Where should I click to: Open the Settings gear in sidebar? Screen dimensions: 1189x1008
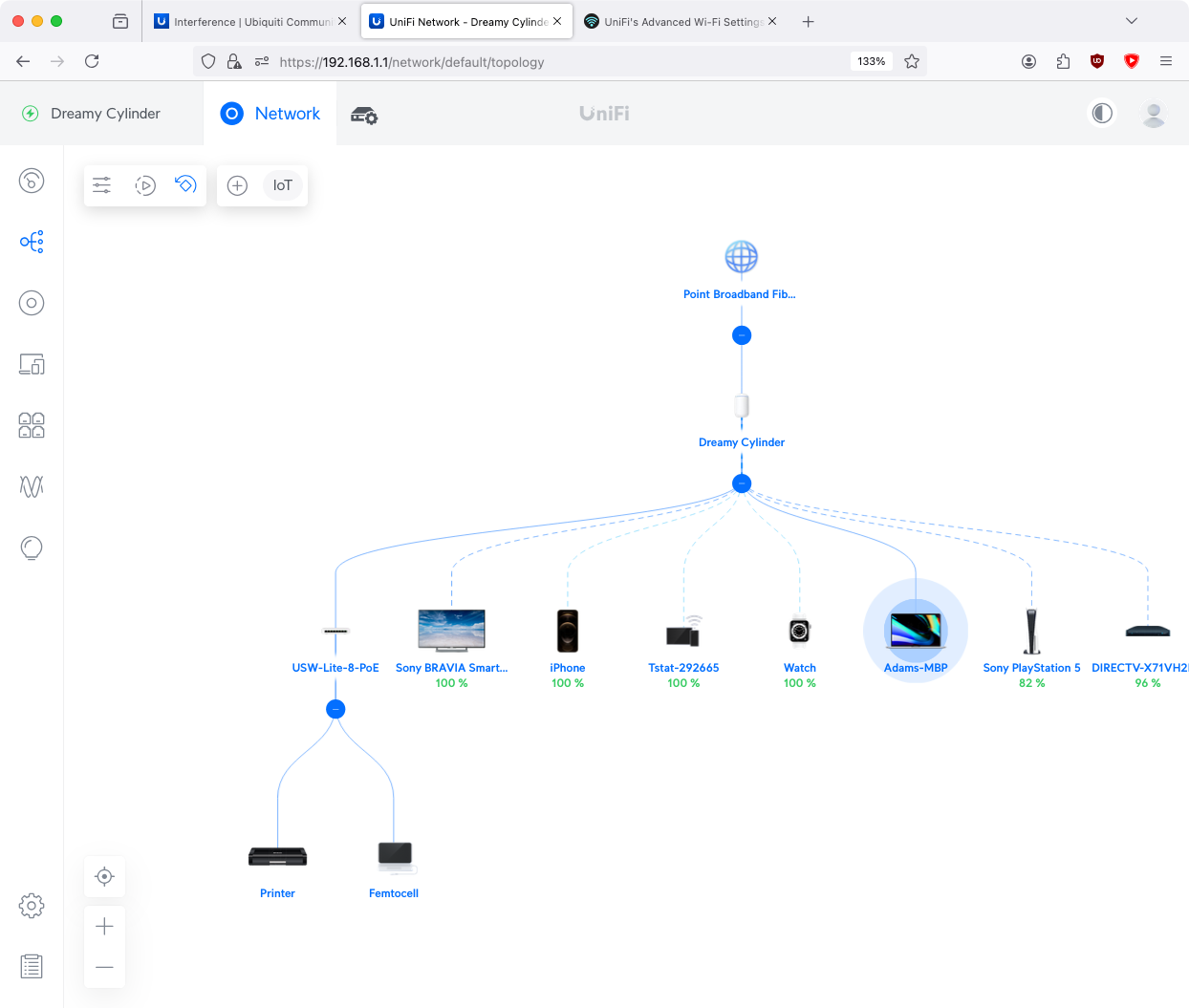click(32, 906)
